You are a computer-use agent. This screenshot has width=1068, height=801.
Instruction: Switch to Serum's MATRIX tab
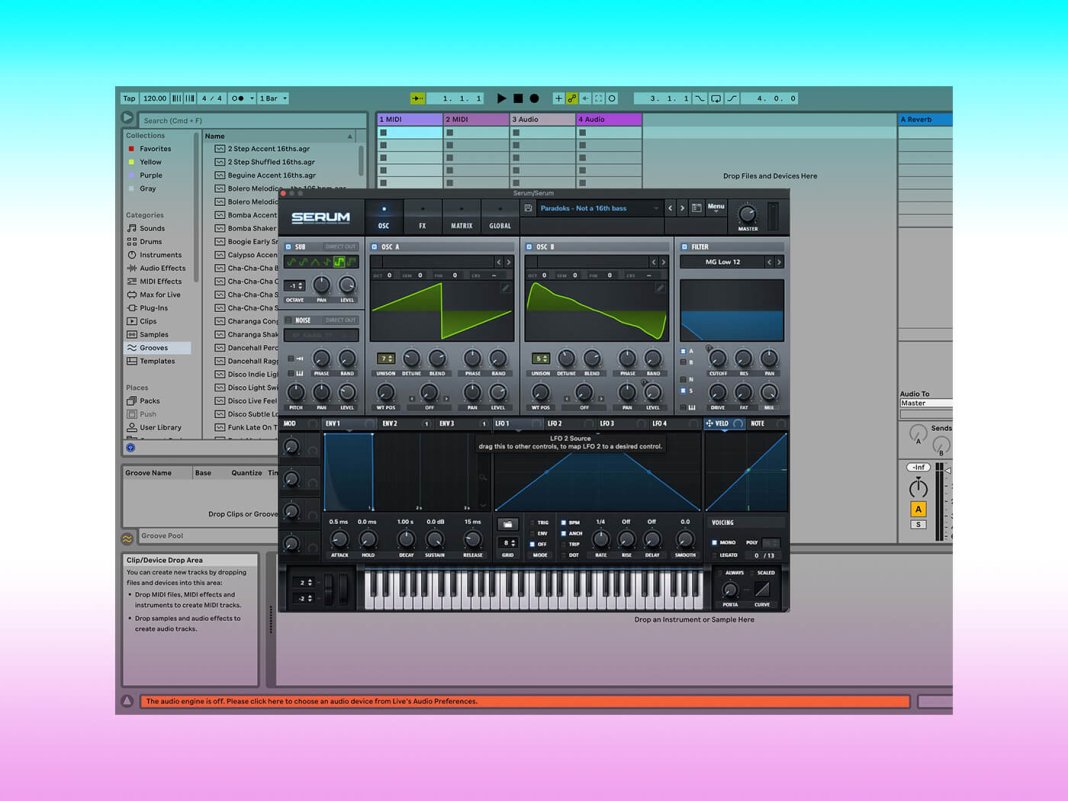click(461, 217)
